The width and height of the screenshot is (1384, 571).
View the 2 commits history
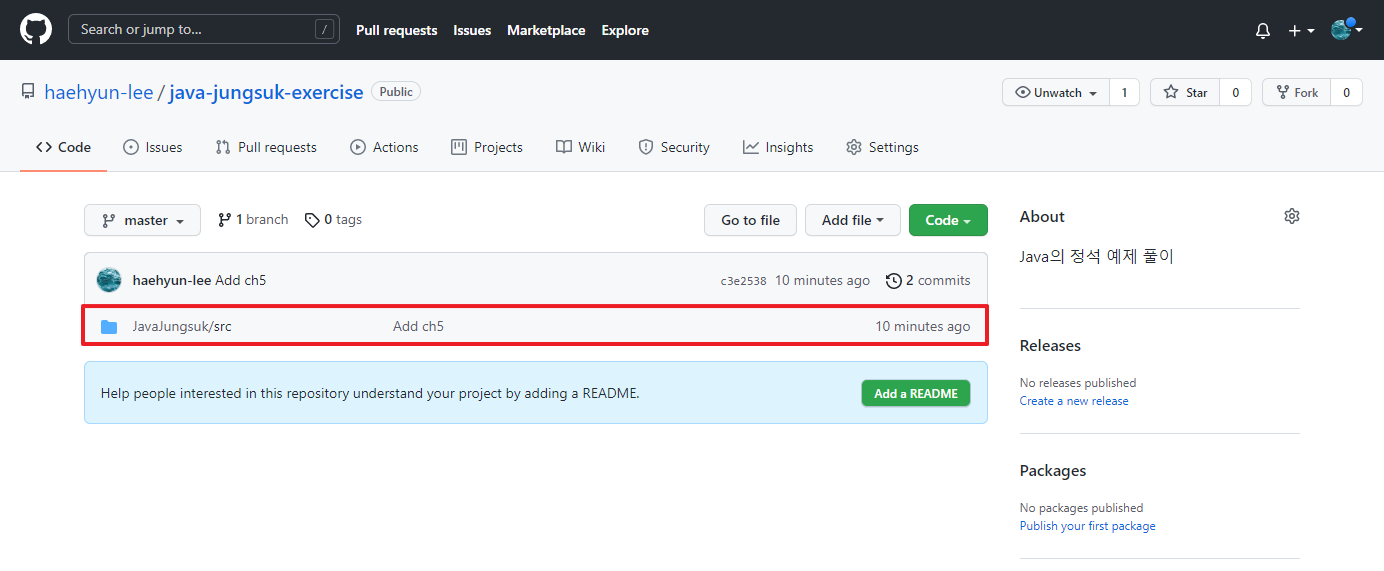[x=928, y=280]
